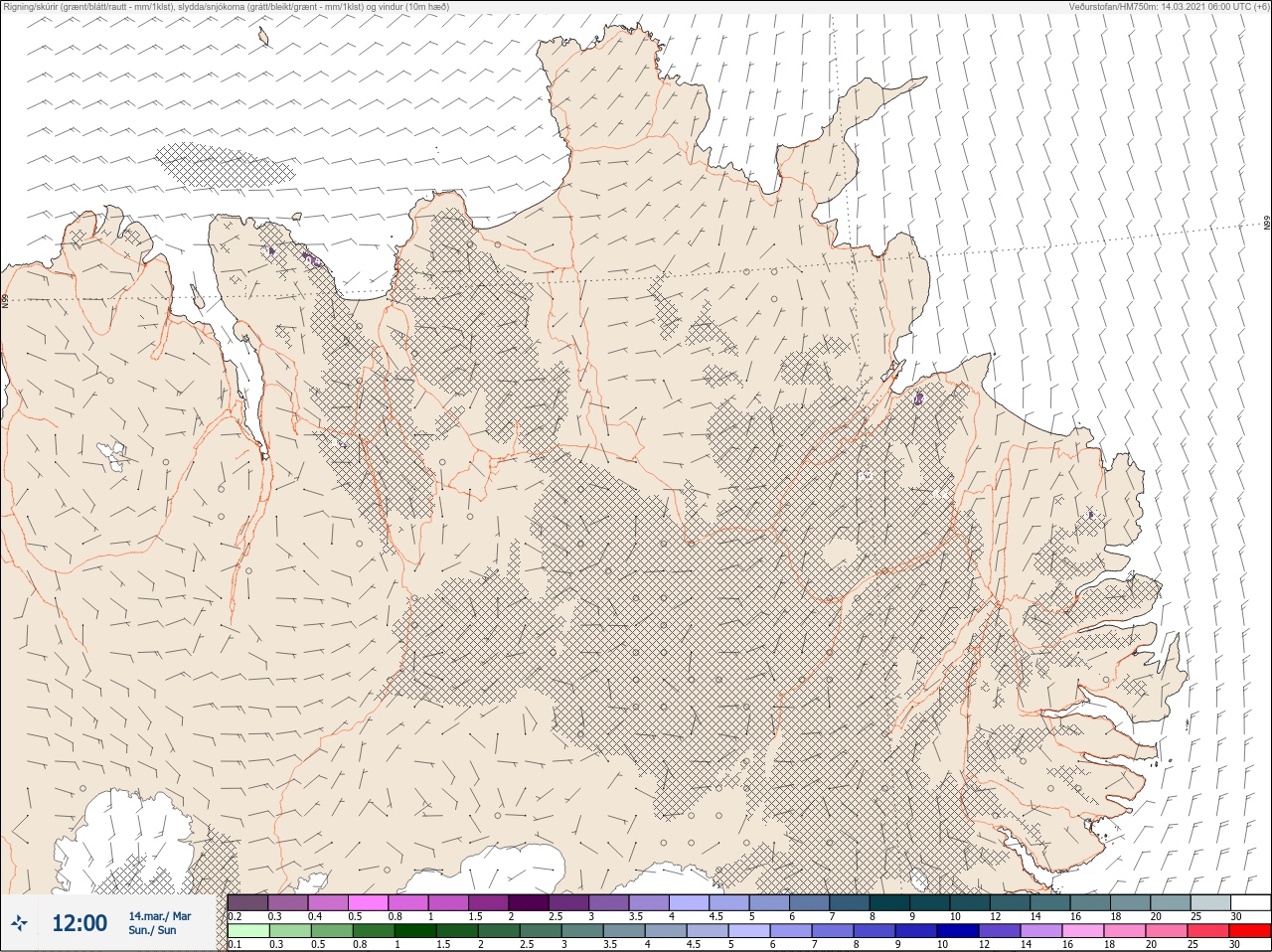
Task: Select the first dark mauve swatch in top legend row
Action: 247,902
